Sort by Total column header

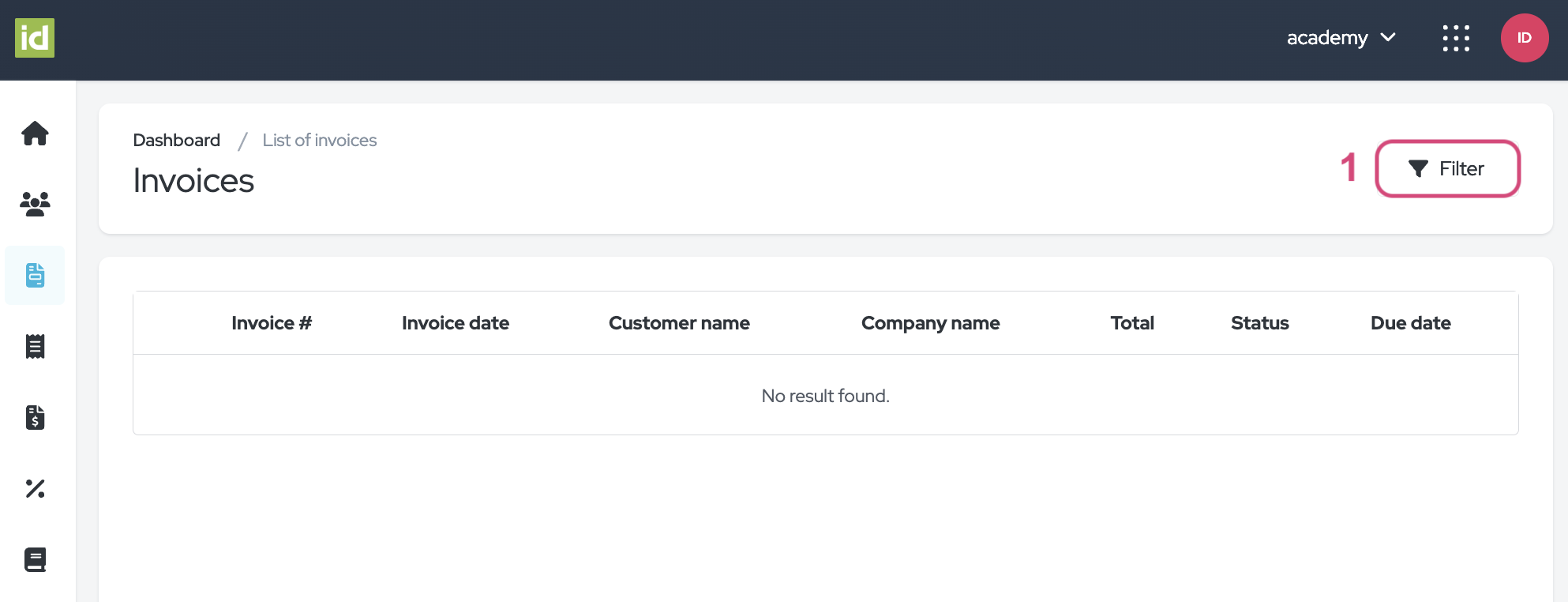[x=1132, y=323]
